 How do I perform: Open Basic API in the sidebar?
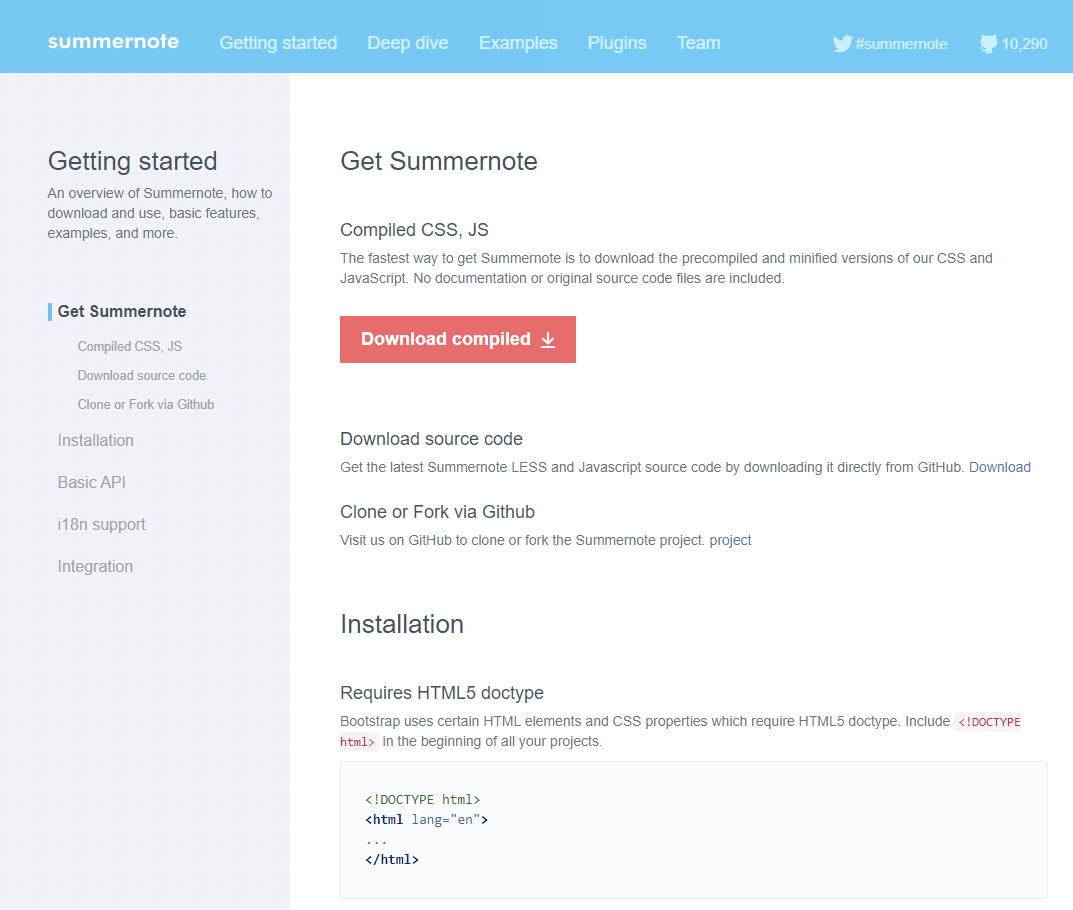point(92,482)
